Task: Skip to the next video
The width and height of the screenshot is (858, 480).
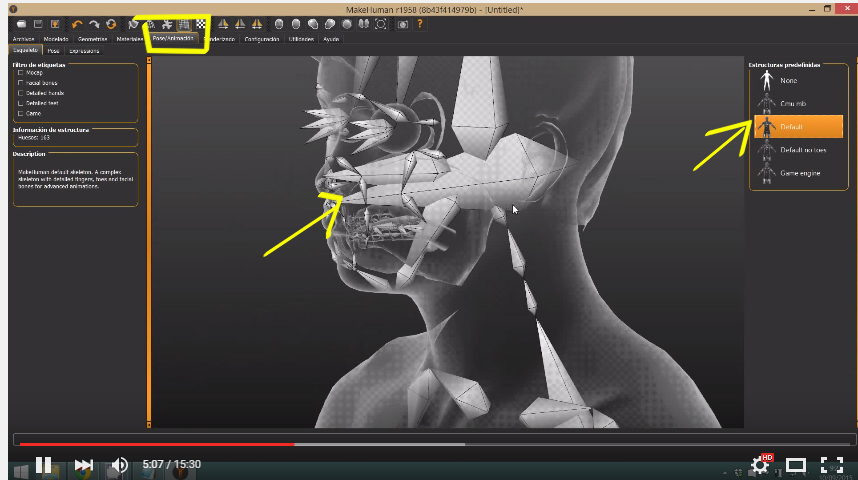Action: 83,465
